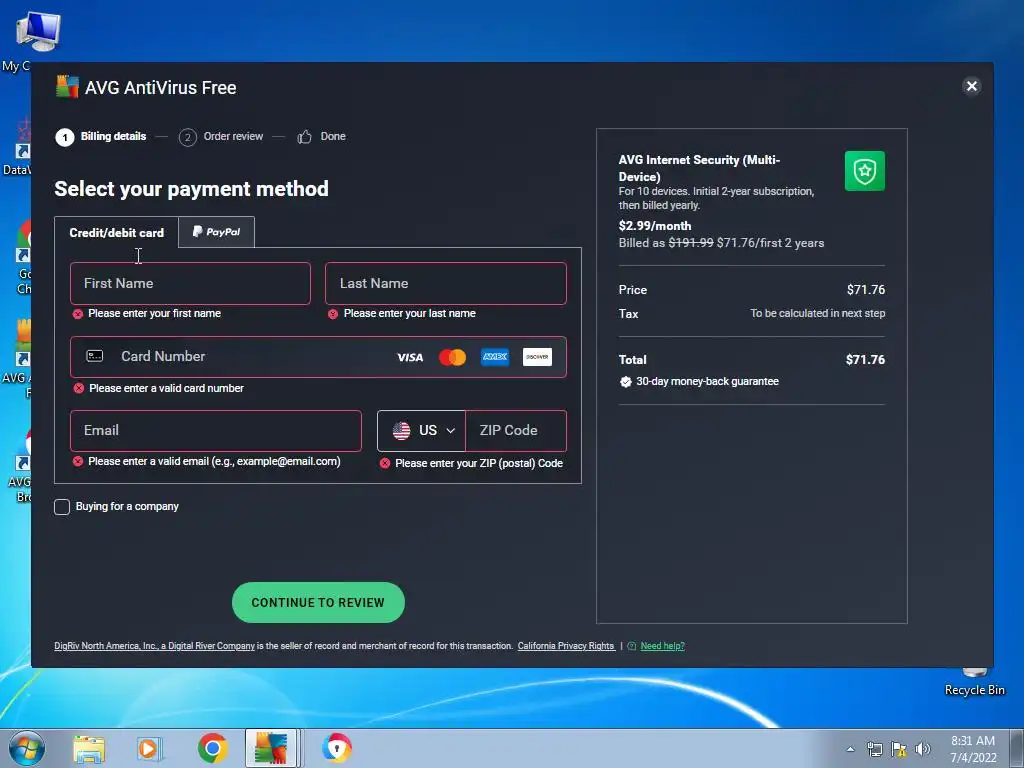
Task: Click the CONTINUE TO REVIEW button
Action: pyautogui.click(x=318, y=602)
